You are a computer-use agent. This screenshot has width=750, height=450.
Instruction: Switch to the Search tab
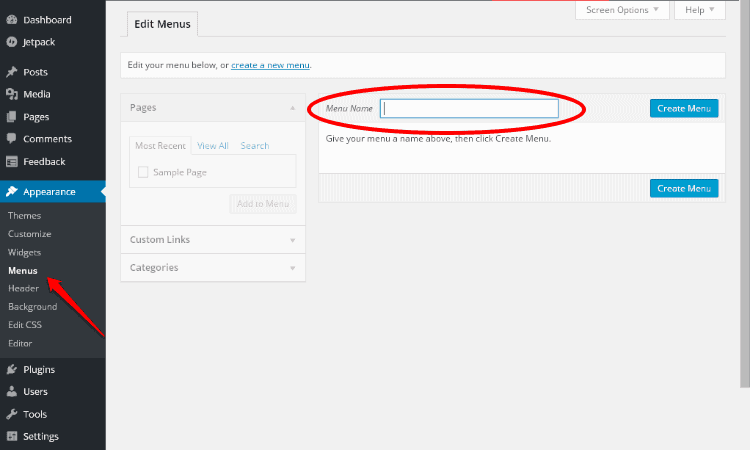coord(254,145)
